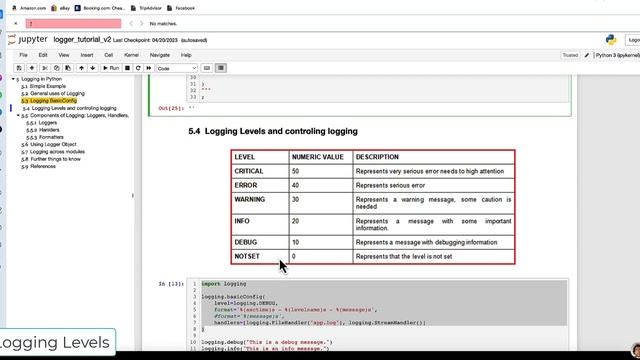The height and width of the screenshot is (360, 640).
Task: Open the Navigate menu
Action: [160, 55]
